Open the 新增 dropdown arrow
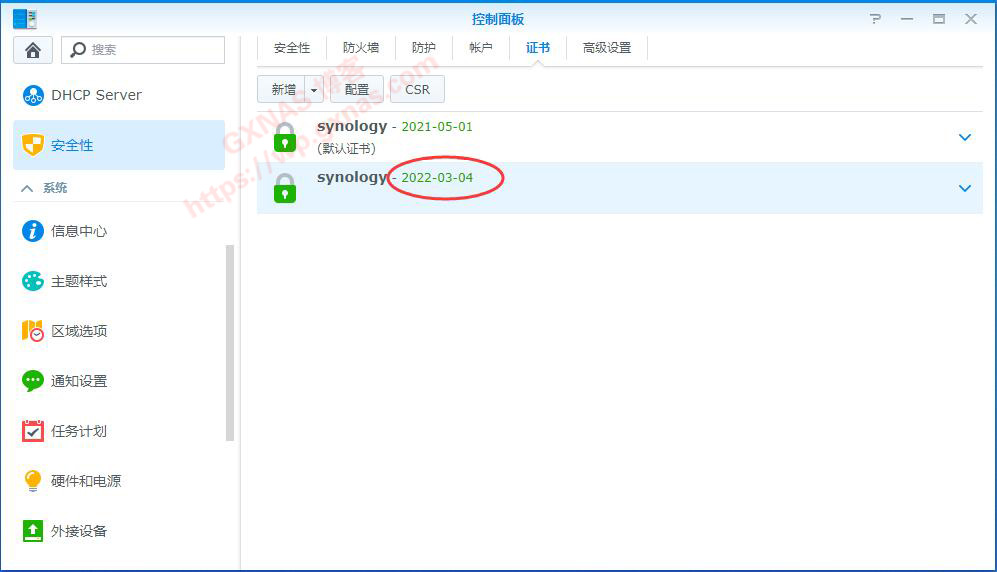Viewport: 997px width, 572px height. click(x=314, y=90)
